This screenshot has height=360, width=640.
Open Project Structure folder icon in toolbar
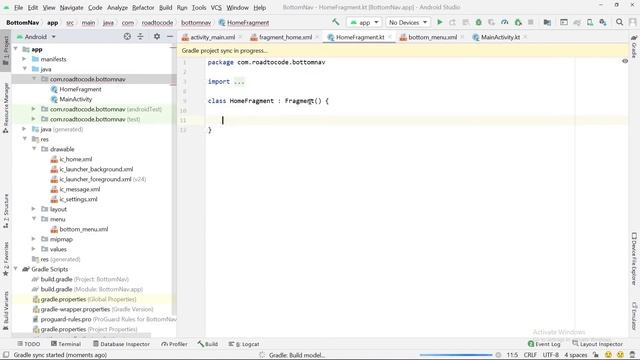(547, 22)
